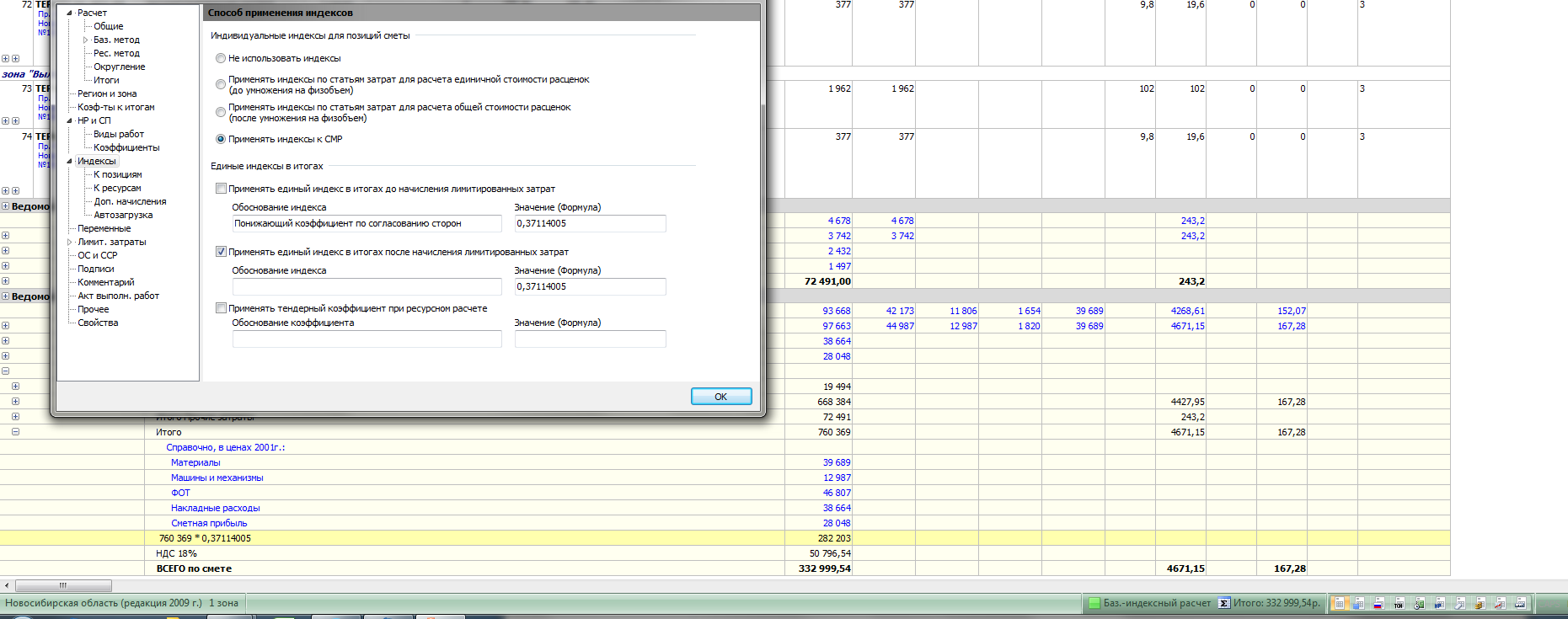Click the Материалы row label
Viewport: 1568px width, 619px height.
click(195, 463)
